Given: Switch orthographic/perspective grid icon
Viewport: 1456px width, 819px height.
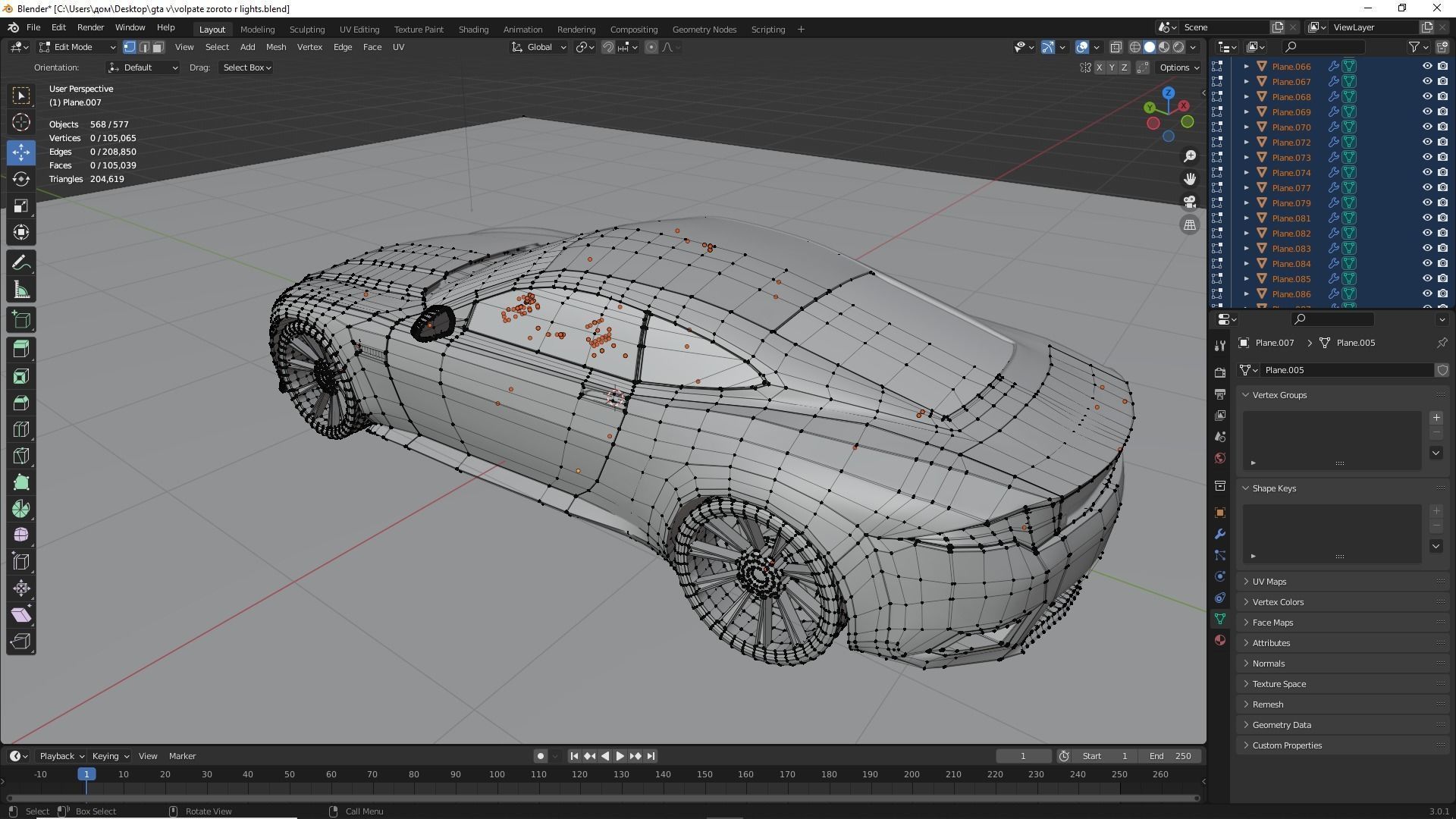Looking at the screenshot, I should click(x=1190, y=224).
